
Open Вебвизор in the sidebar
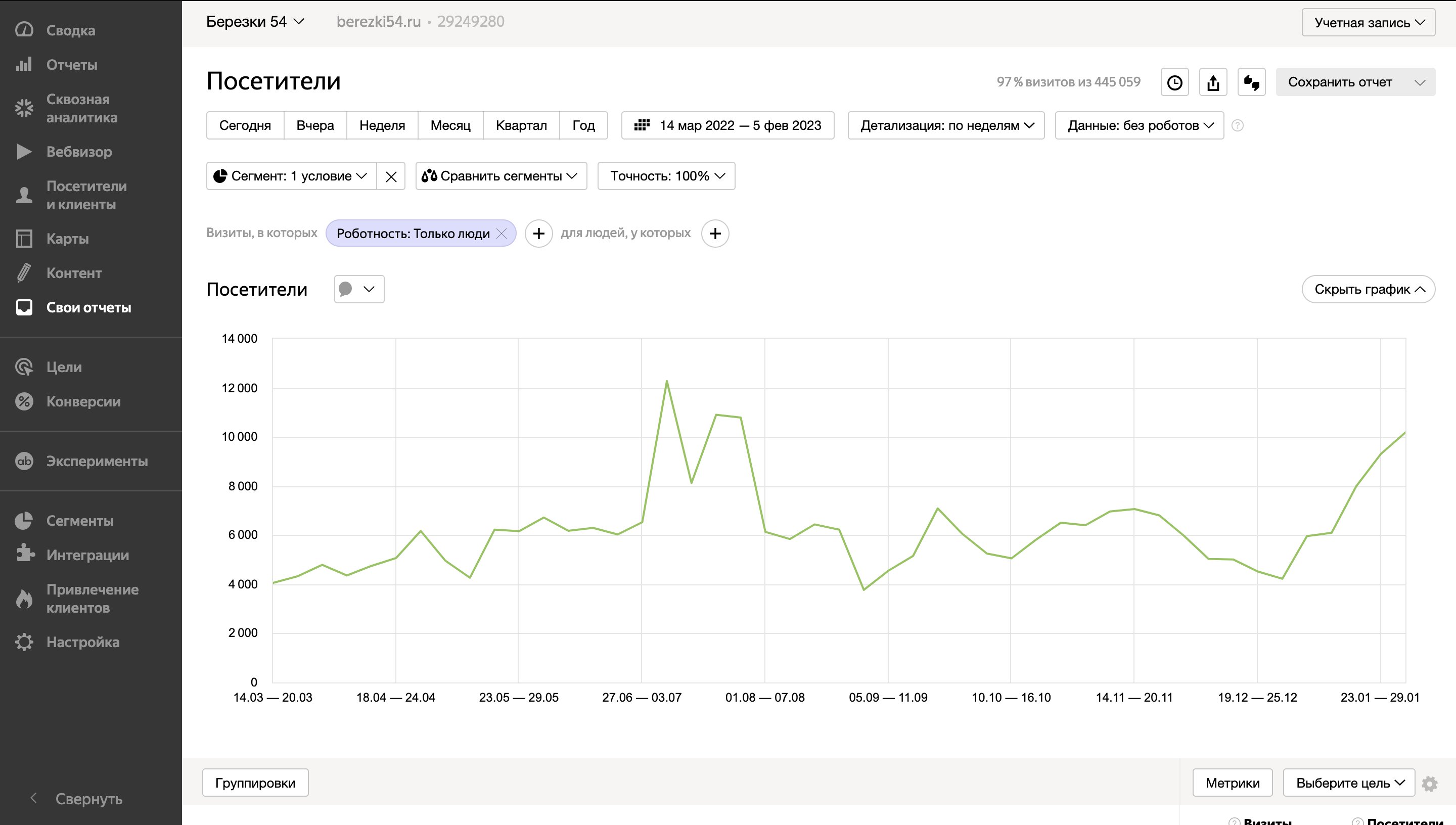(x=79, y=152)
